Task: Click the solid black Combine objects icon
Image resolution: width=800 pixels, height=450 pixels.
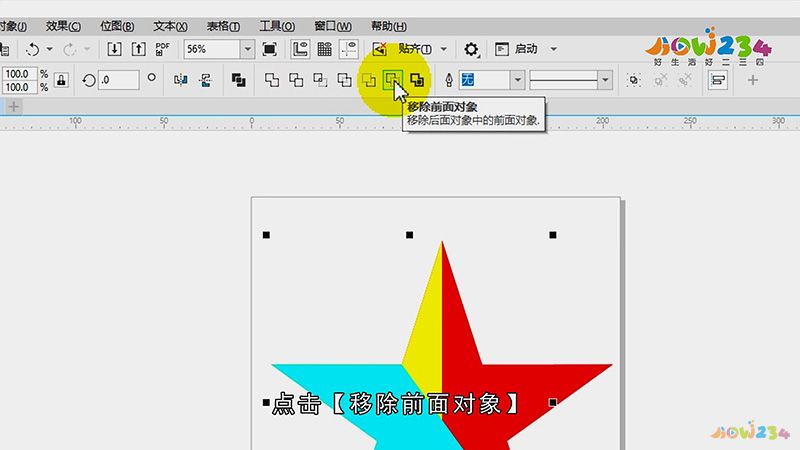Action: (x=238, y=80)
